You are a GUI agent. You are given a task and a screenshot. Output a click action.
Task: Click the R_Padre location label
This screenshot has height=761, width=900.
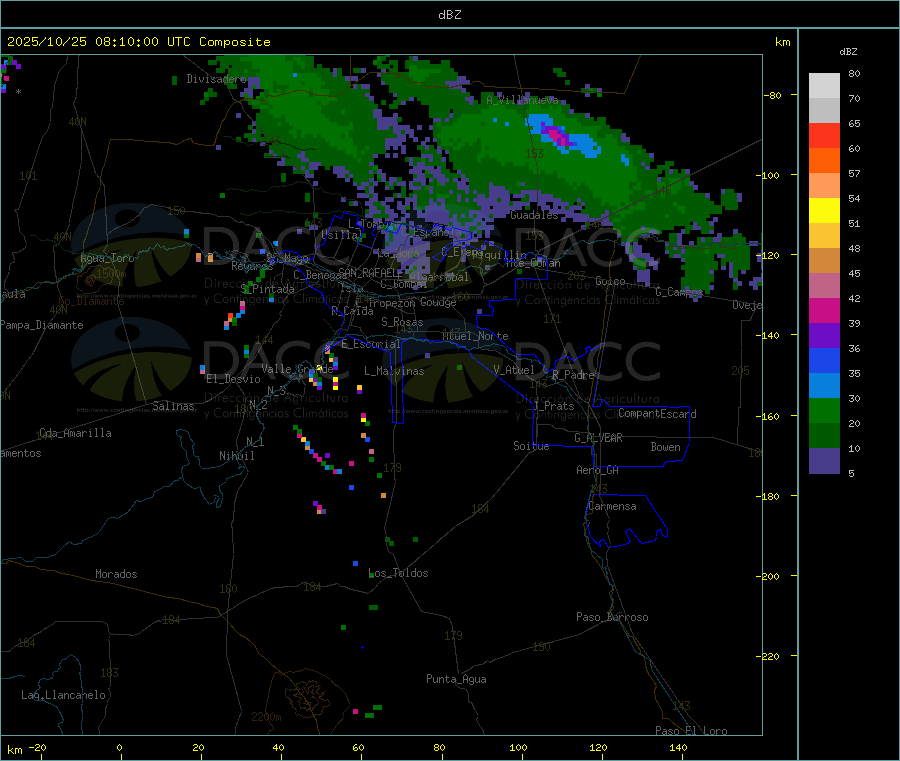pos(573,375)
